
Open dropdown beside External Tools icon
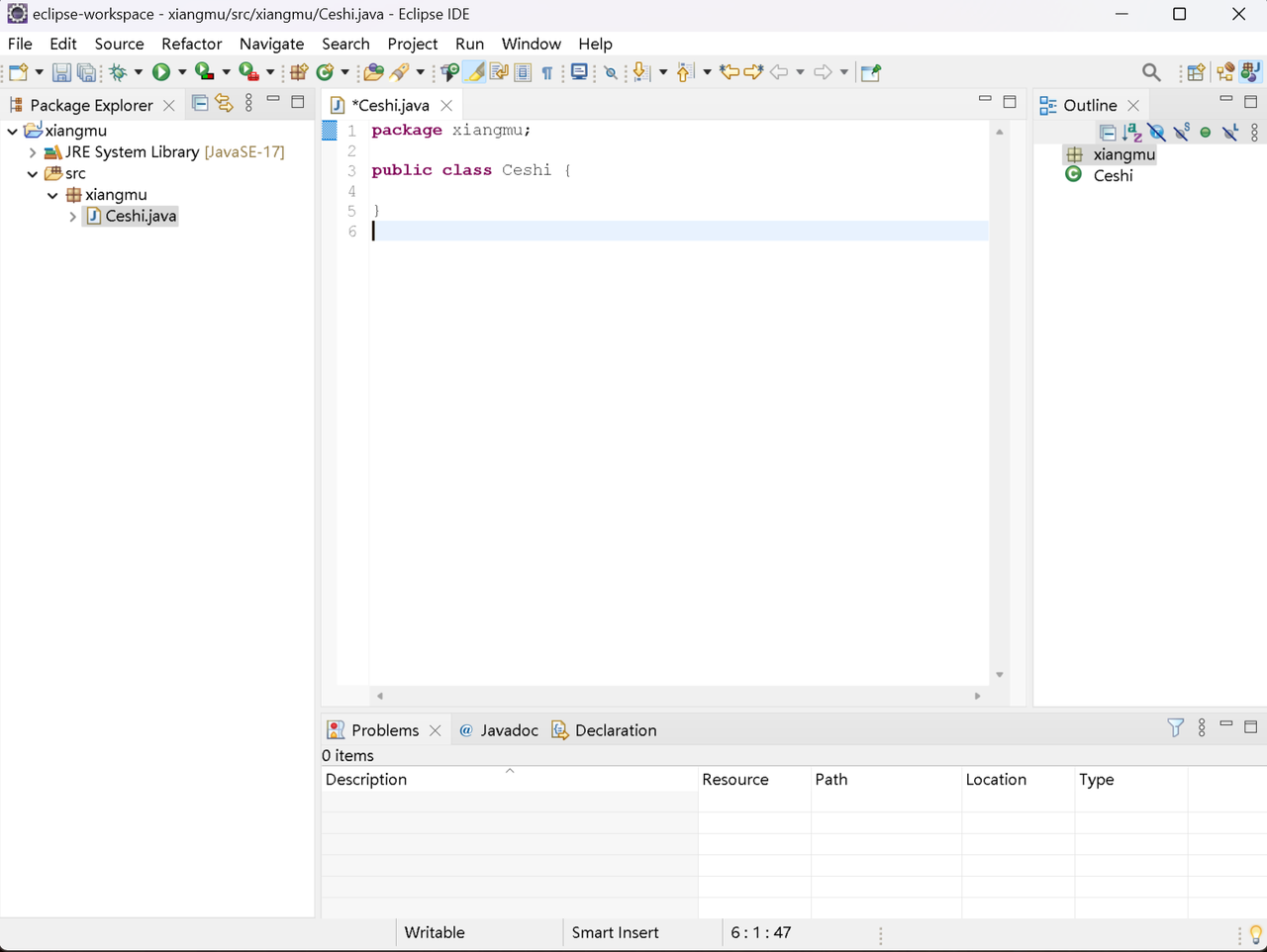270,72
